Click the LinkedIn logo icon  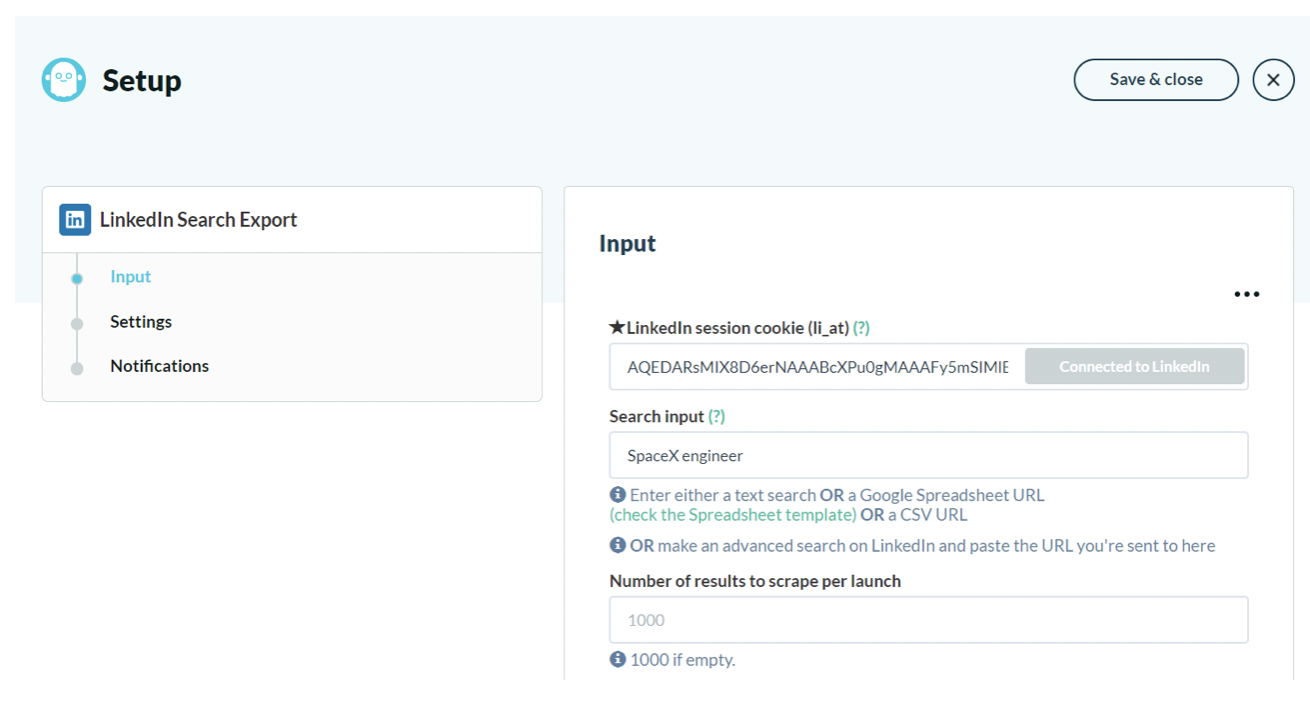pos(75,220)
